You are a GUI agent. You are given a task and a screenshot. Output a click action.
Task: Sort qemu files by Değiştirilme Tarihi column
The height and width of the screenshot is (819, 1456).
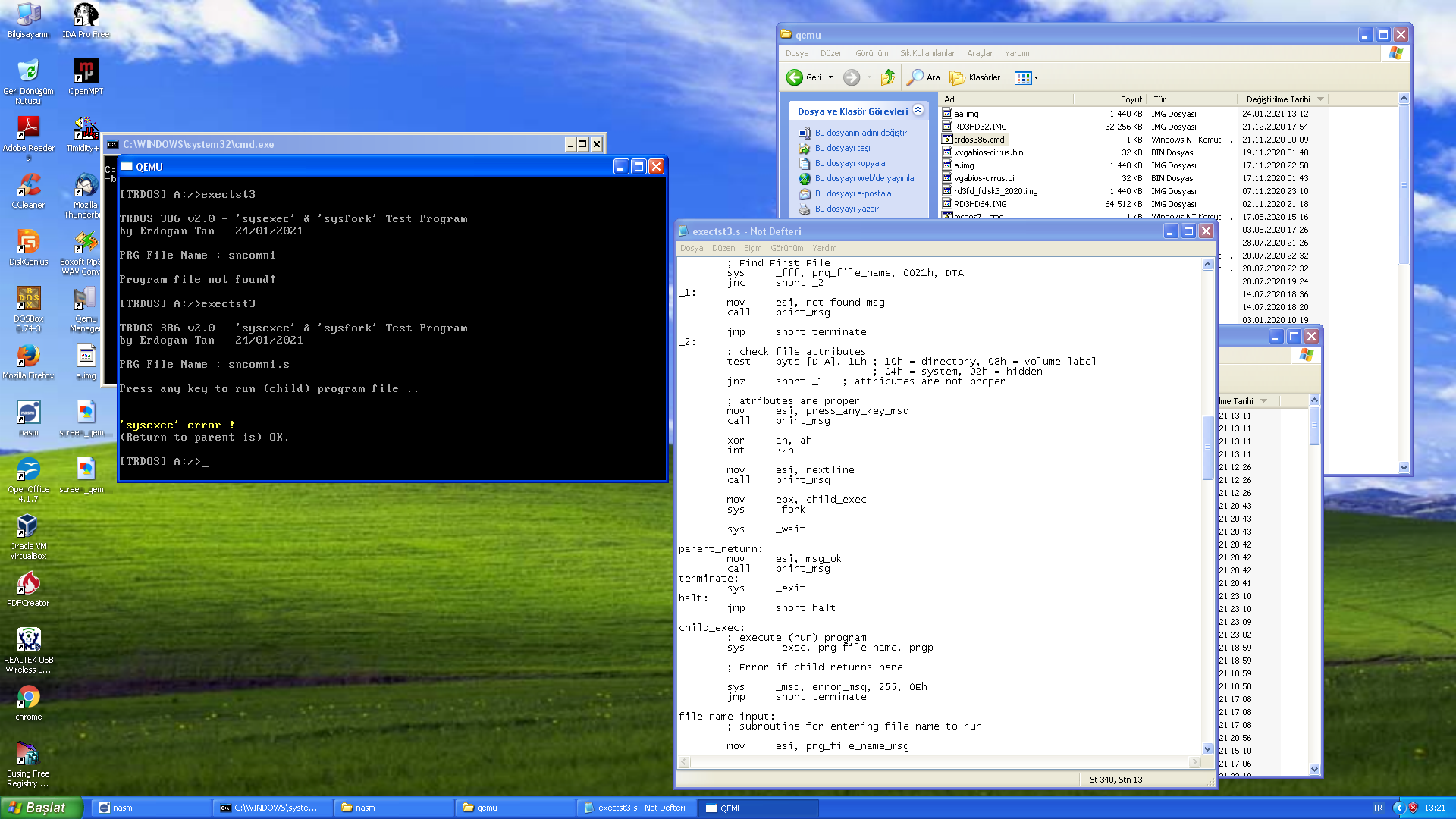click(1283, 99)
